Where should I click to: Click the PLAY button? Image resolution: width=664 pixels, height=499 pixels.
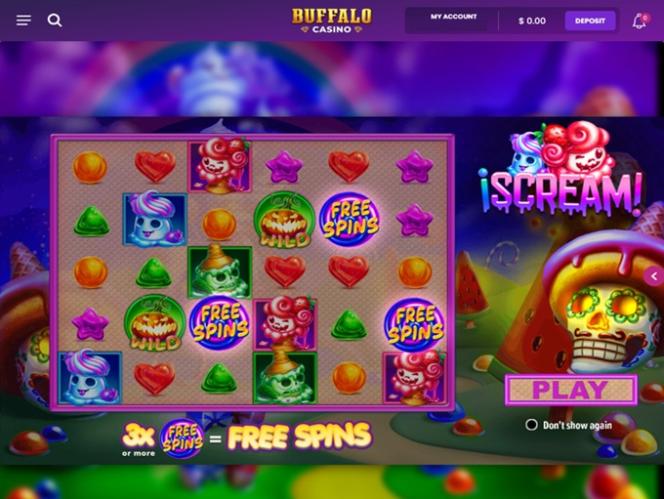tap(571, 390)
